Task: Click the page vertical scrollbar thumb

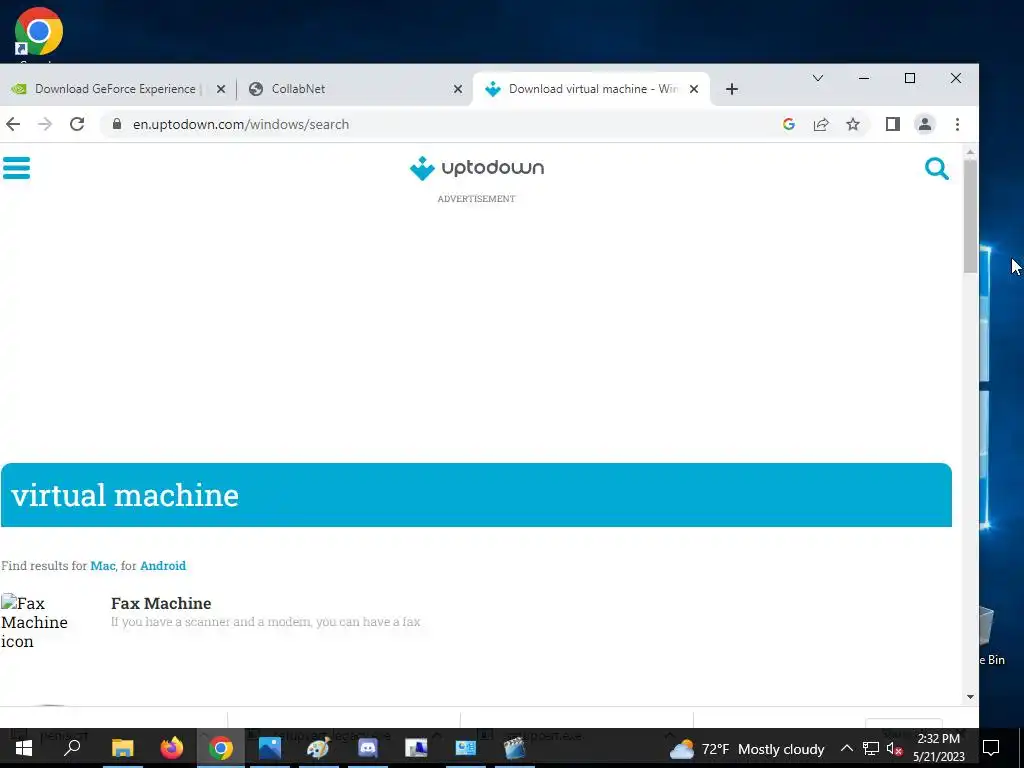Action: 970,216
